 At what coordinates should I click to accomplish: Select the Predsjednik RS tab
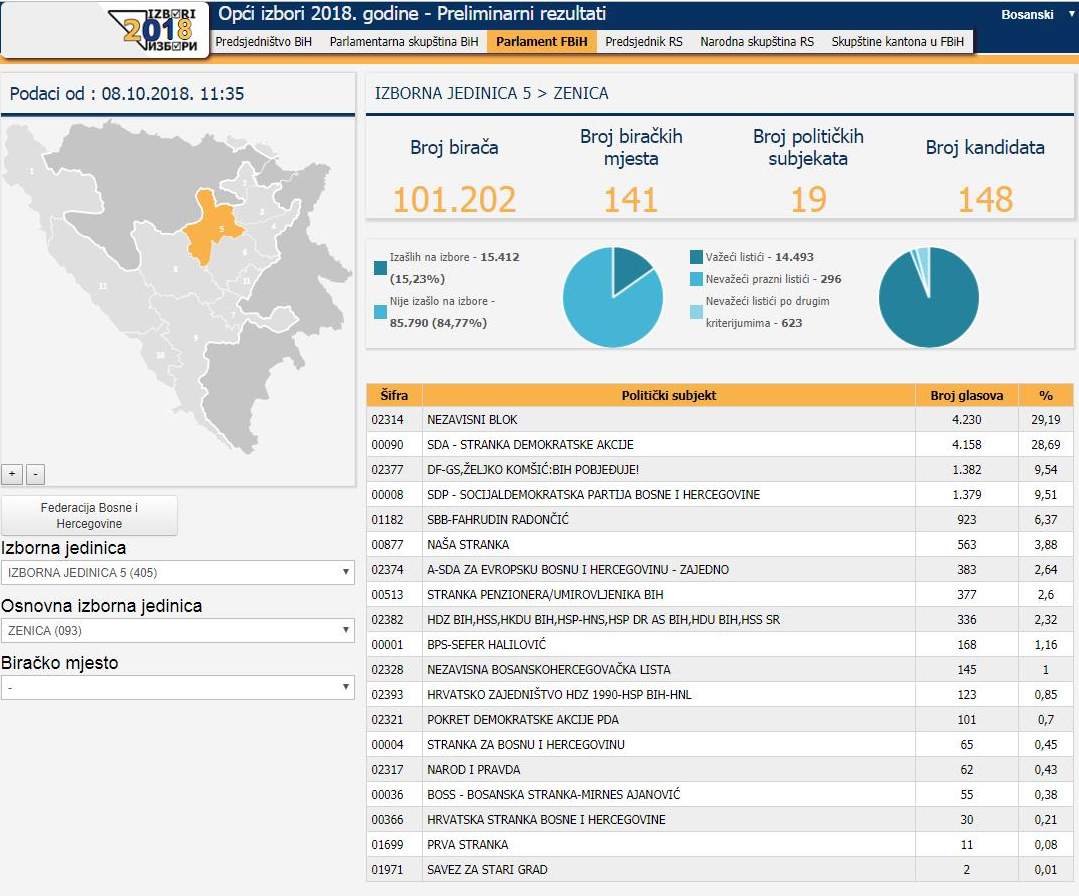click(x=643, y=42)
